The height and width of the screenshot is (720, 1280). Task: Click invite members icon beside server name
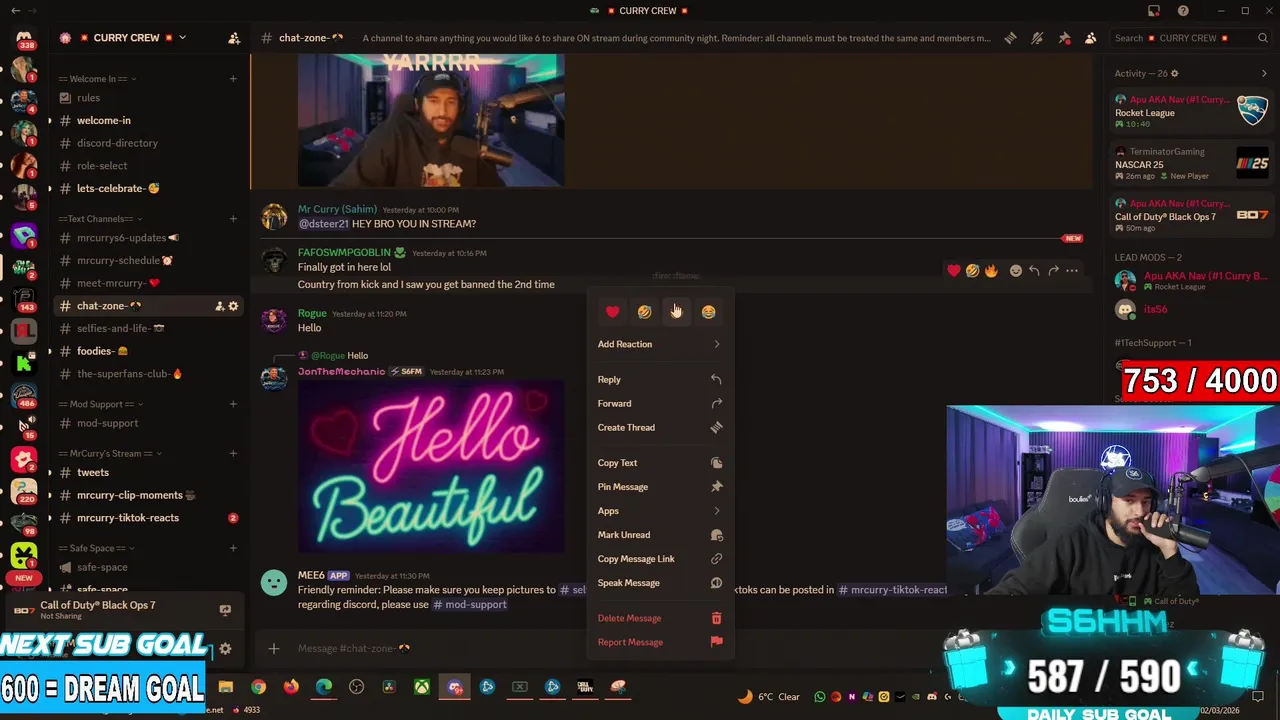click(x=234, y=38)
